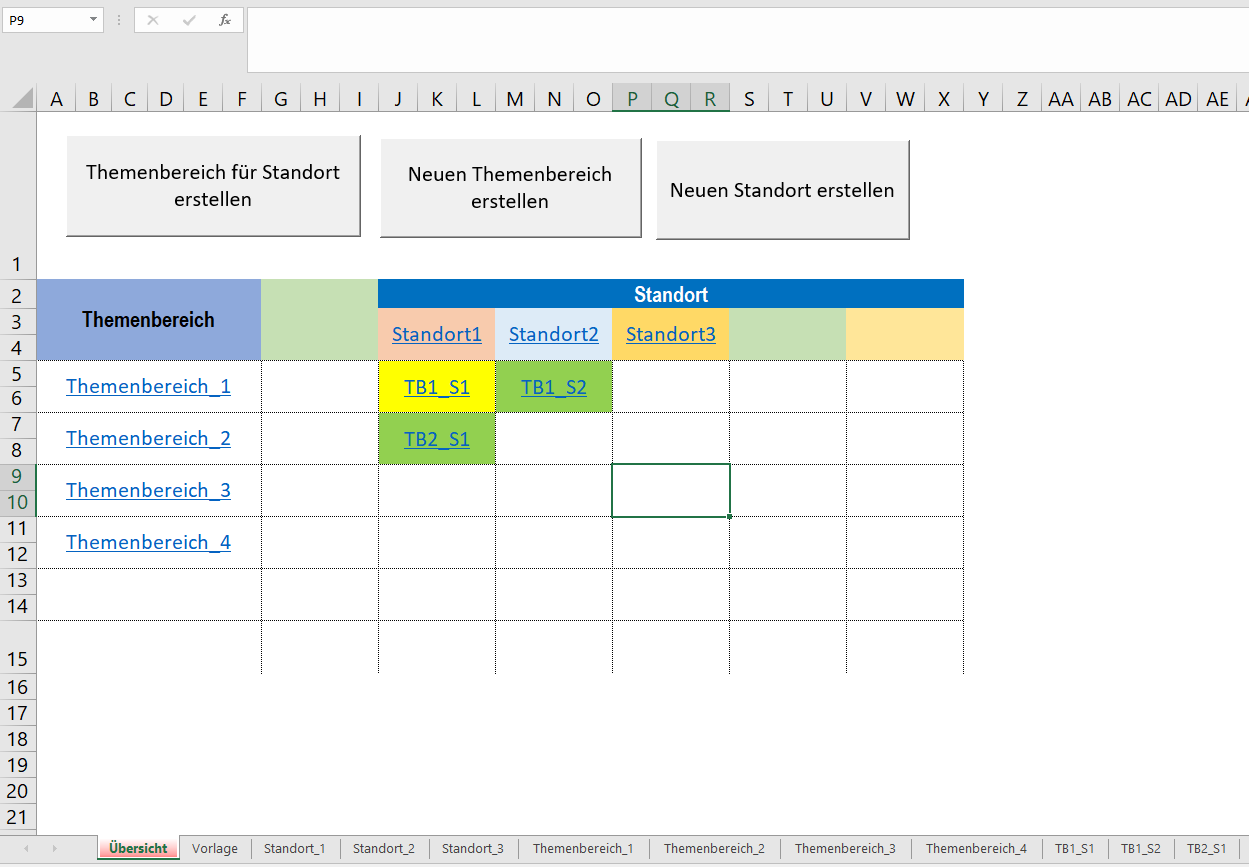Image resolution: width=1249 pixels, height=867 pixels.
Task: Follow the Themenbereich_3 link
Action: pyautogui.click(x=148, y=490)
